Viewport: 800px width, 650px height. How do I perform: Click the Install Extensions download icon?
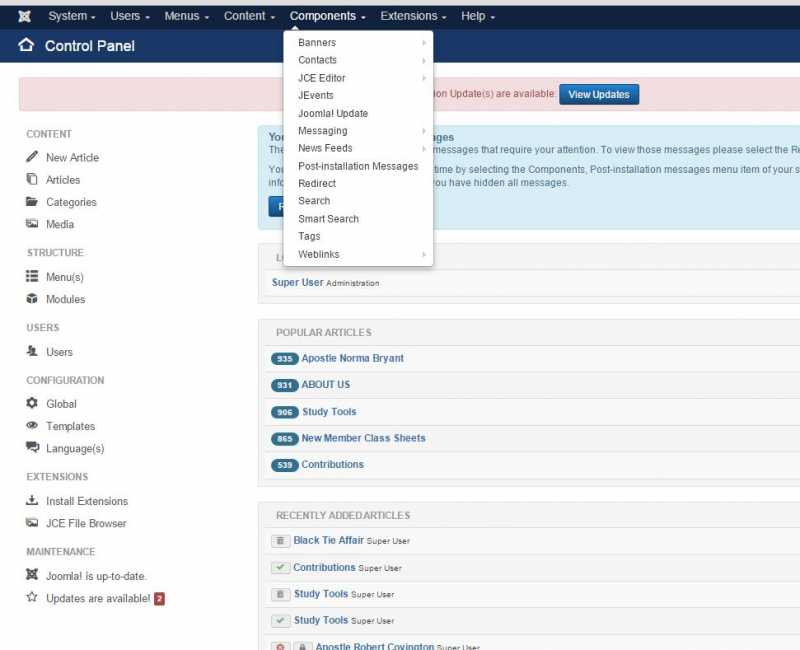32,500
